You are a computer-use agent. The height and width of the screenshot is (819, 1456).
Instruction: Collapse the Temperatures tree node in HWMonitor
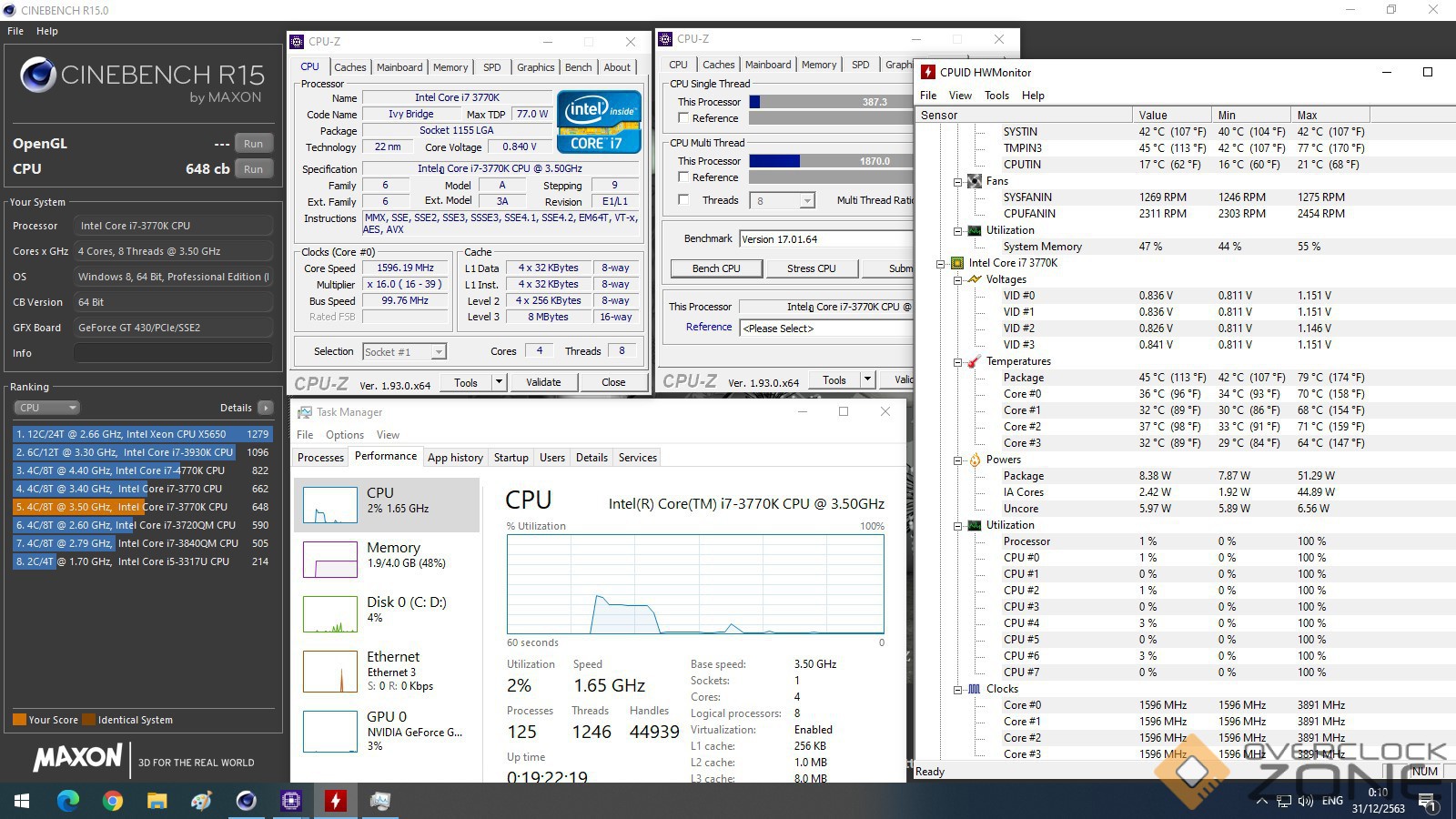point(958,362)
